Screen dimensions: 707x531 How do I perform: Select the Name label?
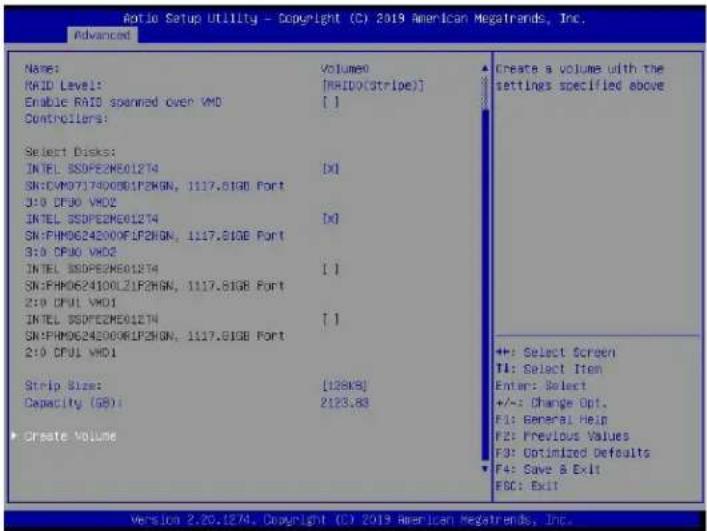click(x=42, y=69)
